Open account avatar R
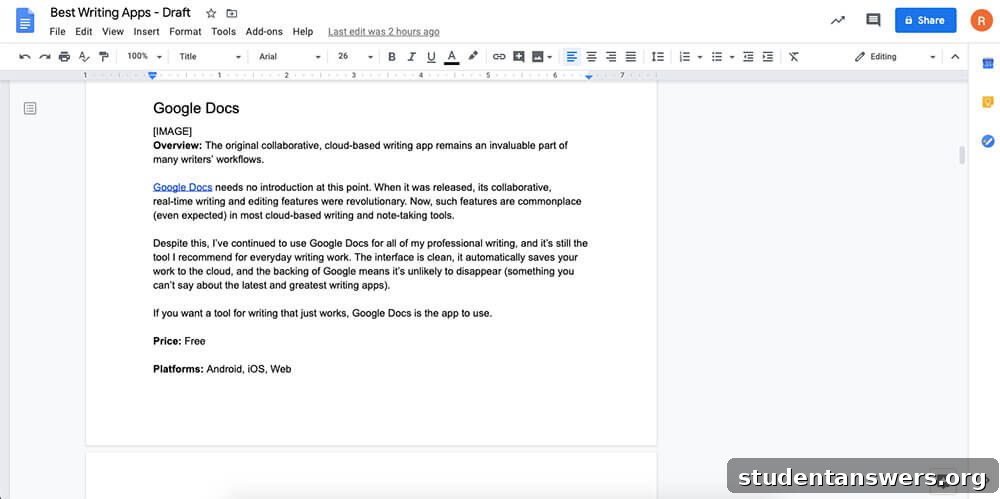The image size is (1000, 499). coord(982,20)
